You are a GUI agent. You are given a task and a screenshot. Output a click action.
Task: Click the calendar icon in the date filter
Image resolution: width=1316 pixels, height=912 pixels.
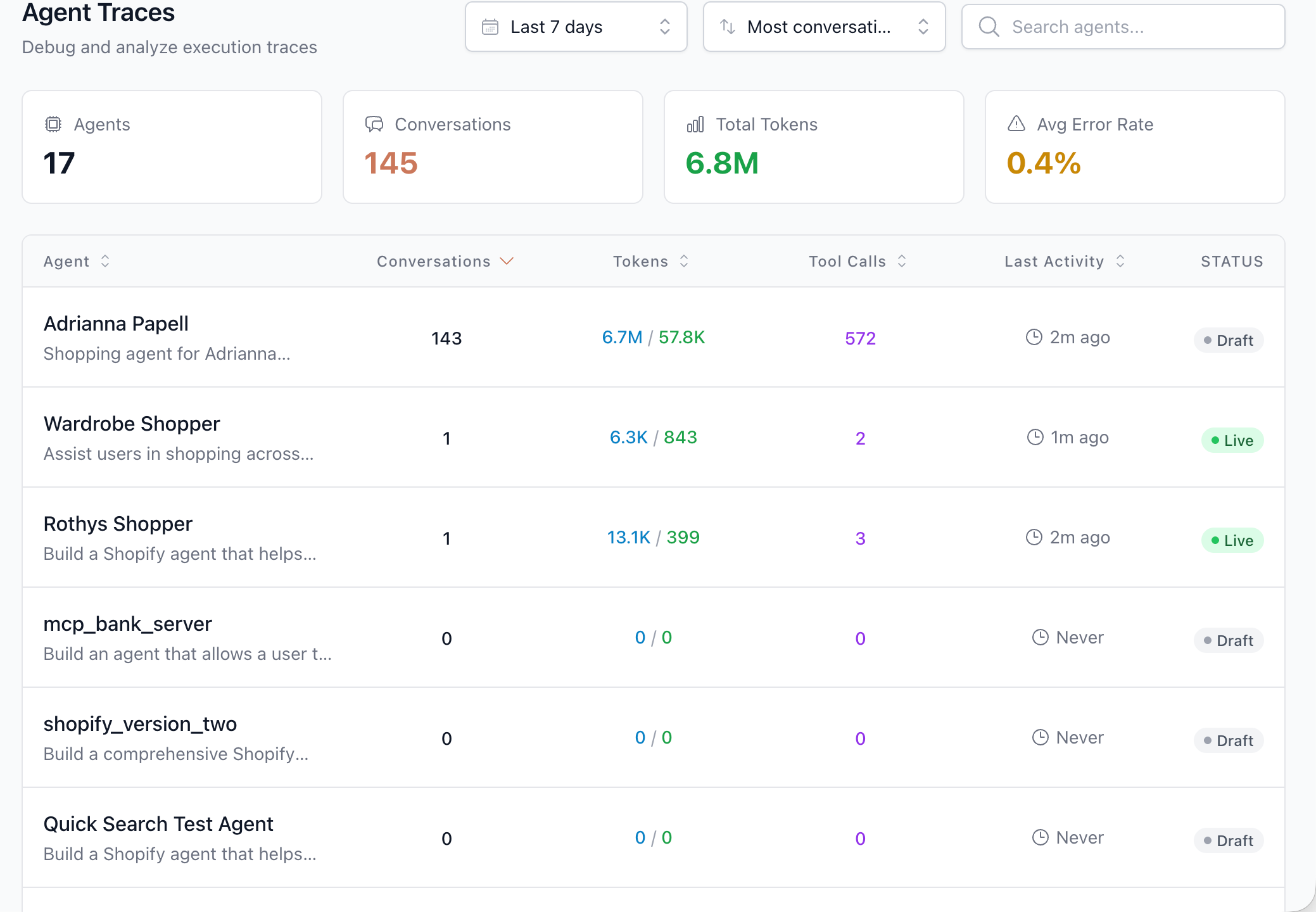(491, 27)
